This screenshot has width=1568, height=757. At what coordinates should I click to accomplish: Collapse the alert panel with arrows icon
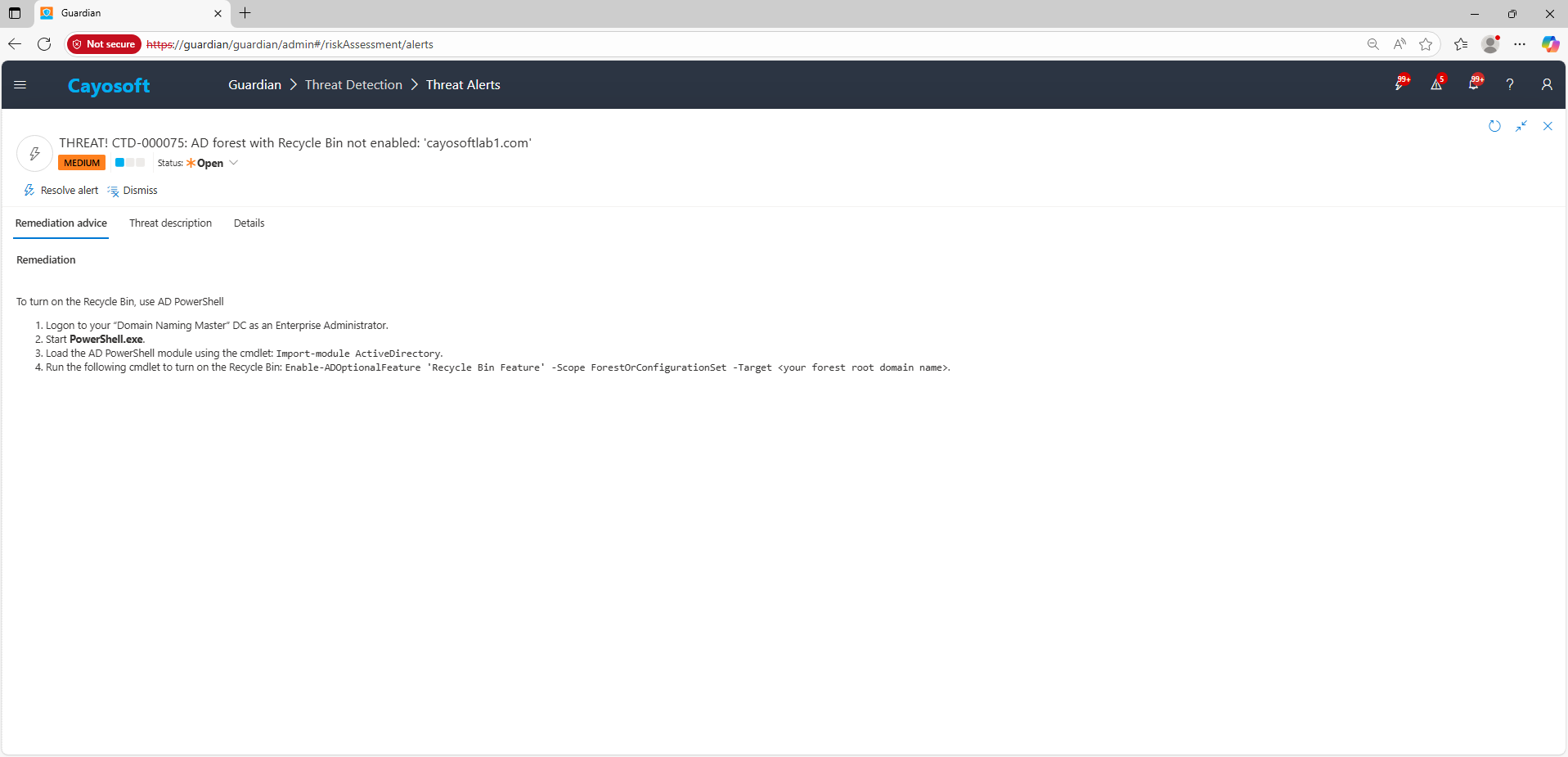point(1521,126)
